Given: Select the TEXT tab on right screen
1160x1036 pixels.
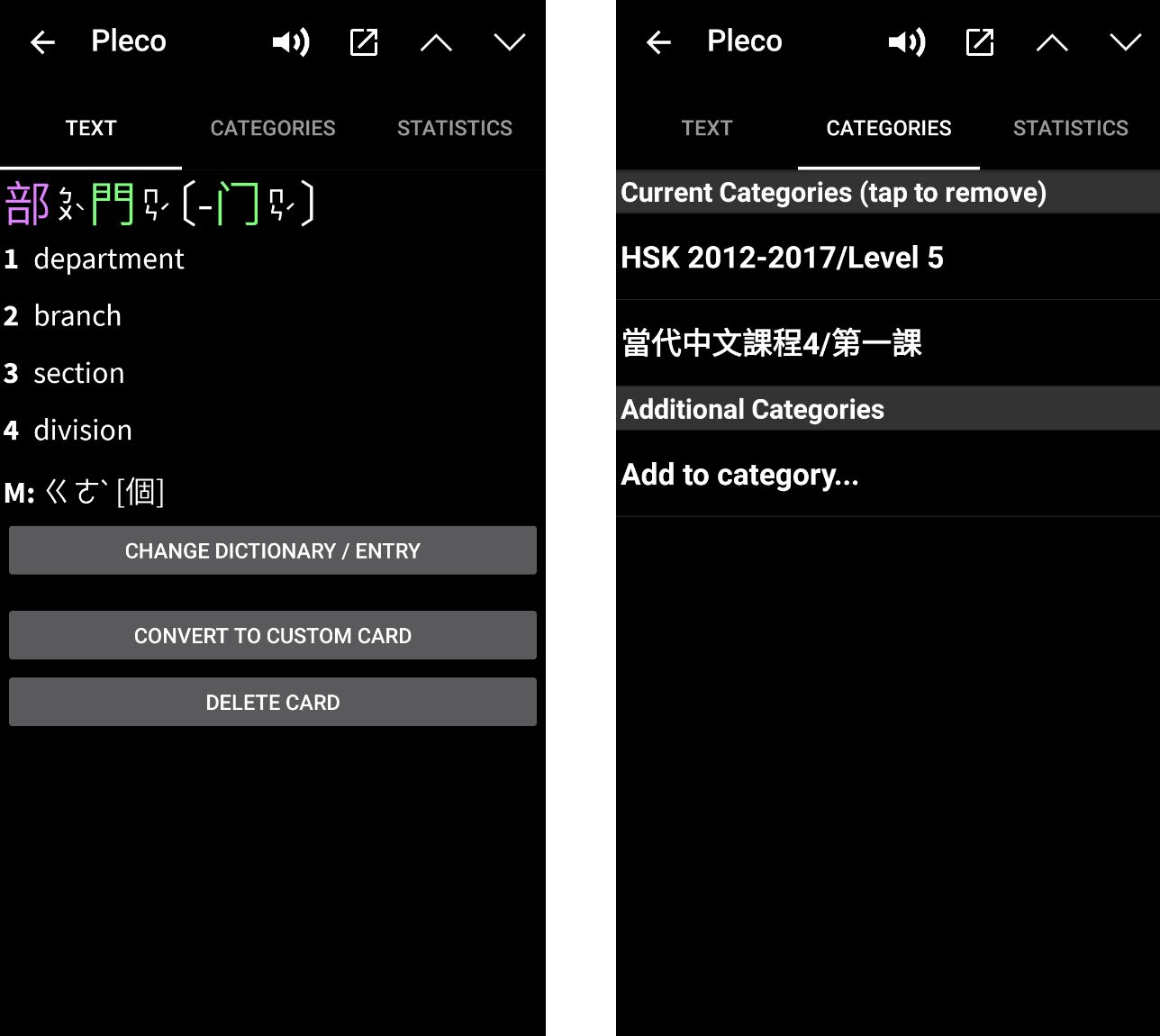Looking at the screenshot, I should (x=707, y=128).
